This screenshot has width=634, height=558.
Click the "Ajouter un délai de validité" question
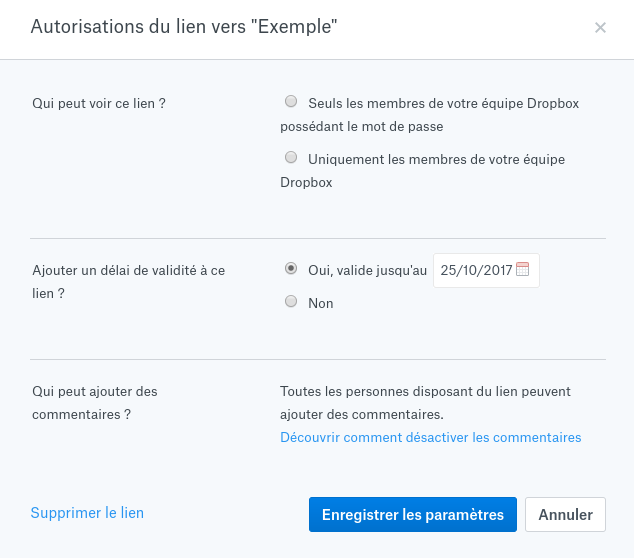tap(128, 272)
